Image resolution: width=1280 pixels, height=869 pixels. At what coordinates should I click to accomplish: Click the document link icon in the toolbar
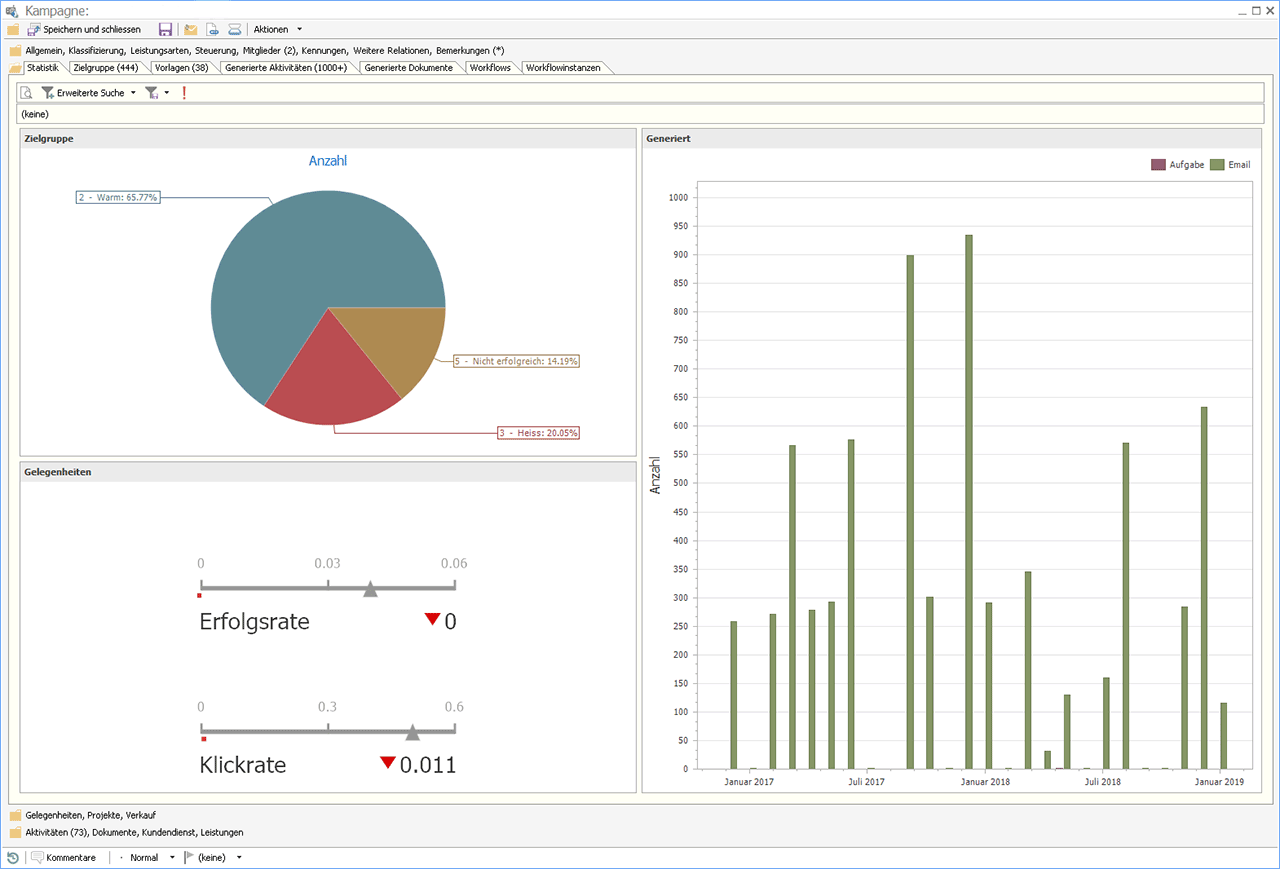212,30
